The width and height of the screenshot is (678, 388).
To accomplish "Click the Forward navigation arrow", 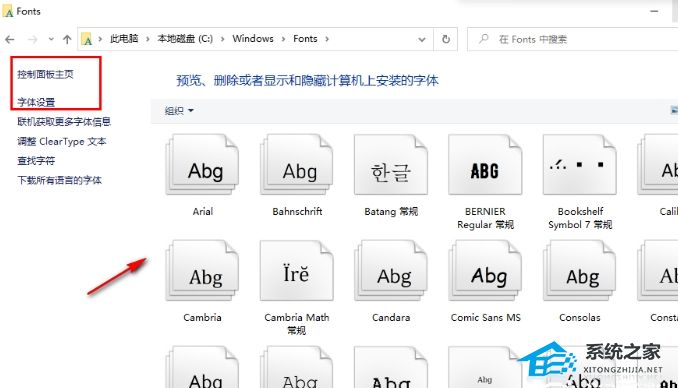I will [x=32, y=39].
